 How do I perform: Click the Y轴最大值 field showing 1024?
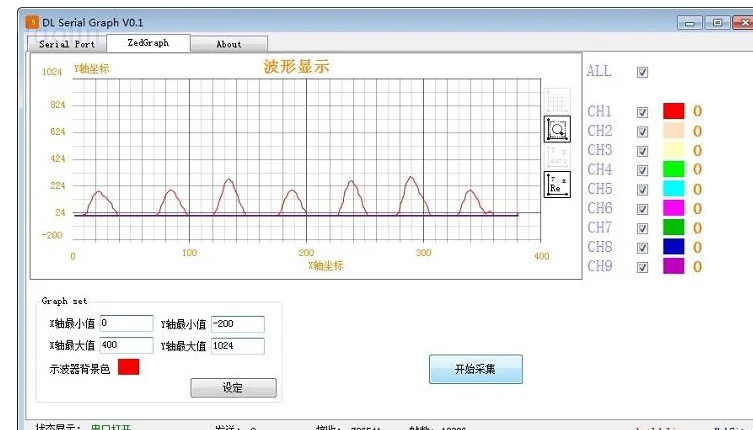click(x=238, y=346)
